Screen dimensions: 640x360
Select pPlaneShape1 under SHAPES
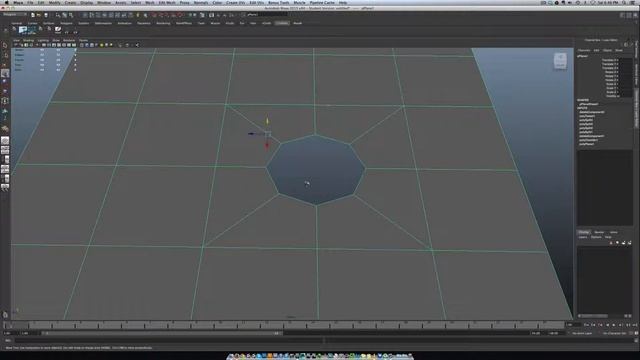click(x=589, y=104)
